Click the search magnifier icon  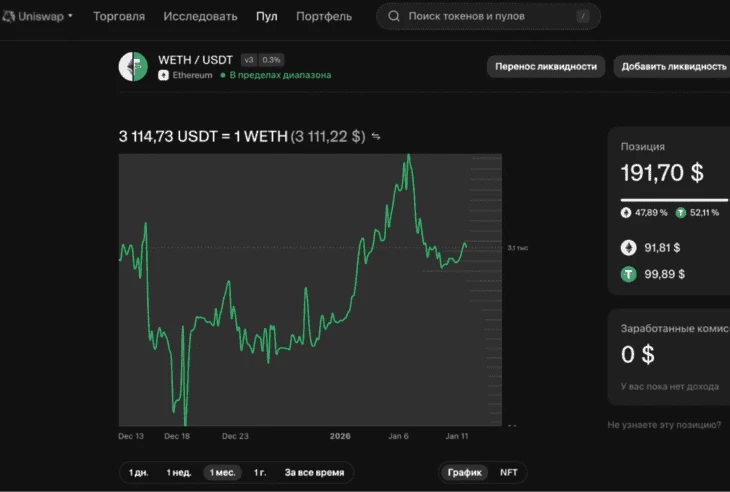point(394,16)
